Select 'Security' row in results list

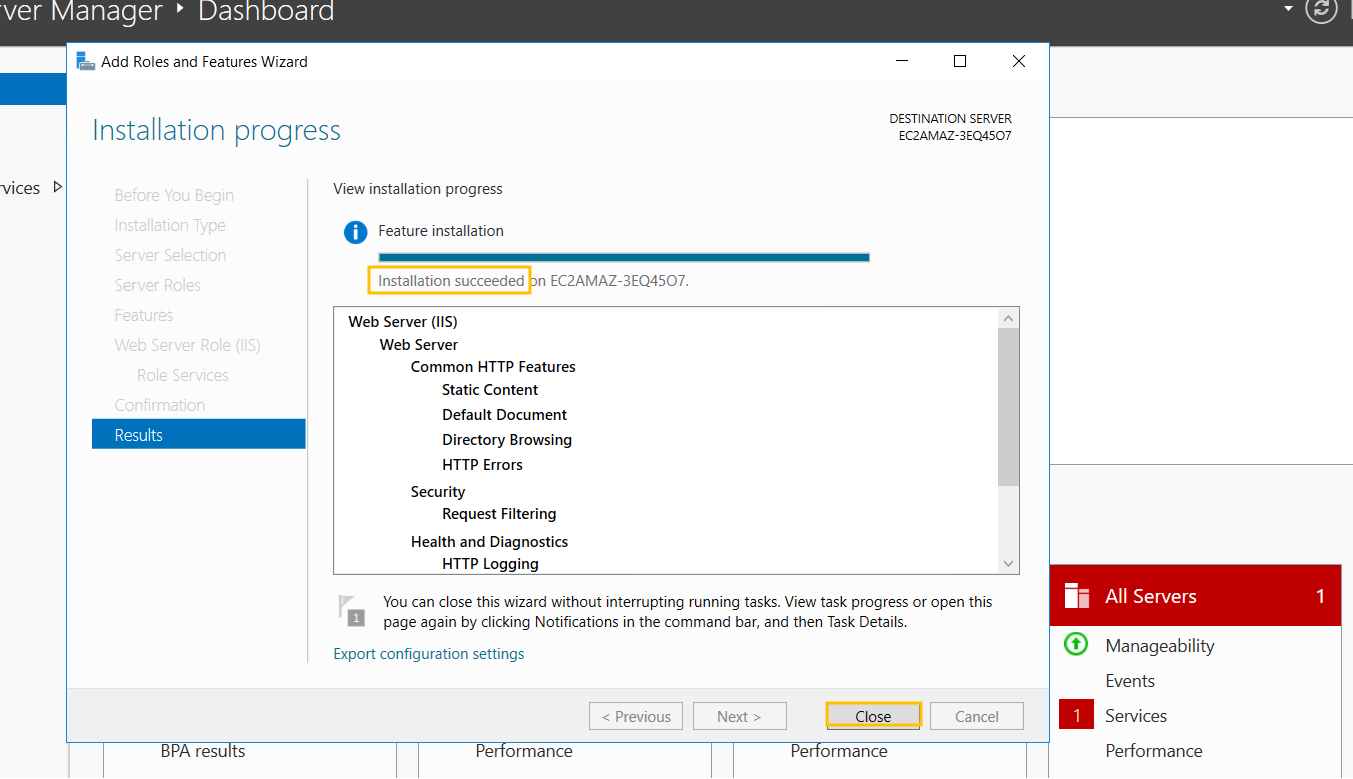438,492
